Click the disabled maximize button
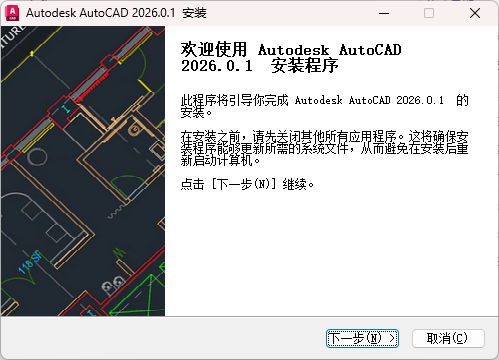499x360 pixels. [x=429, y=13]
